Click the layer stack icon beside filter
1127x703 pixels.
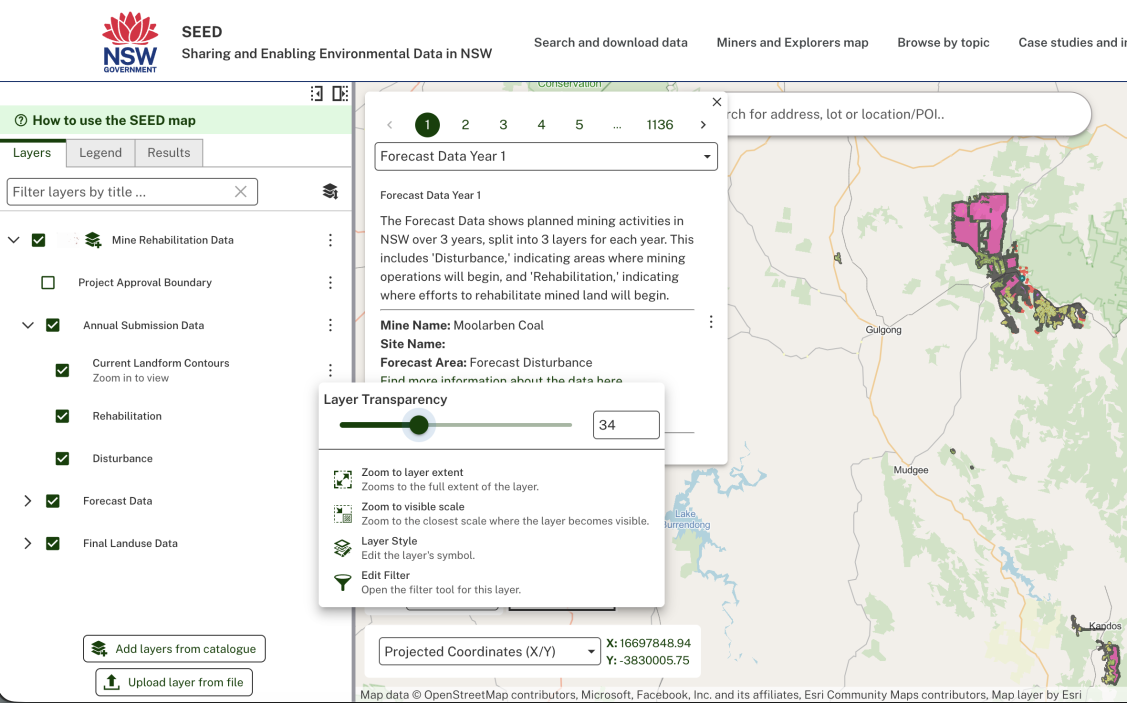coord(330,191)
